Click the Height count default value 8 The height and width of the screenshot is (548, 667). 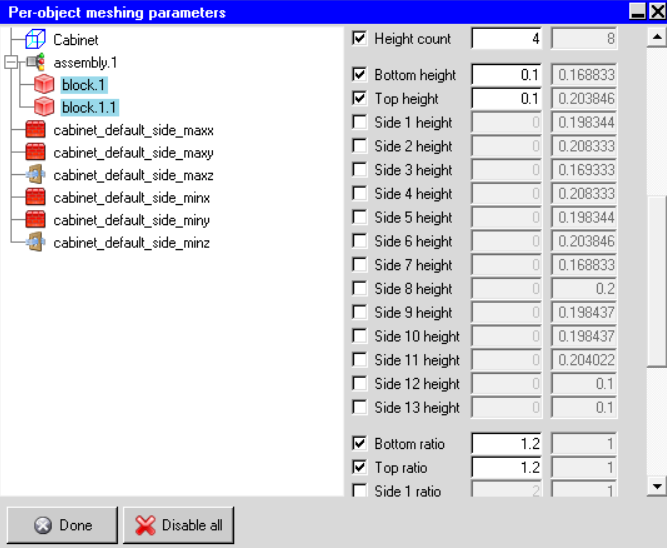(x=584, y=39)
